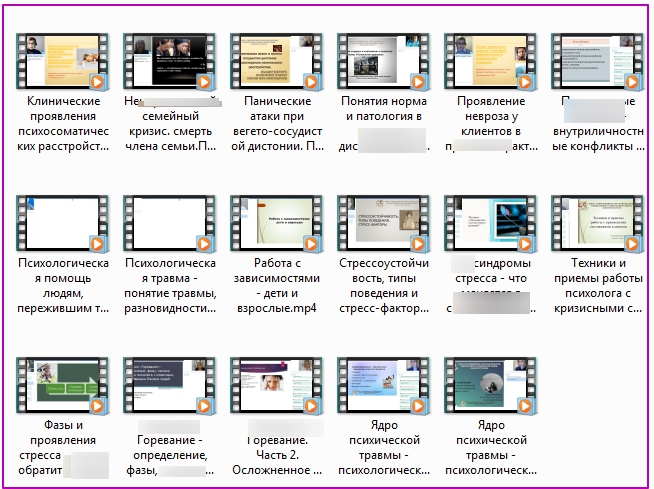Image resolution: width=654 pixels, height=489 pixels.
Task: Select the внутриличностные конфликты video file icon
Action: pos(597,62)
